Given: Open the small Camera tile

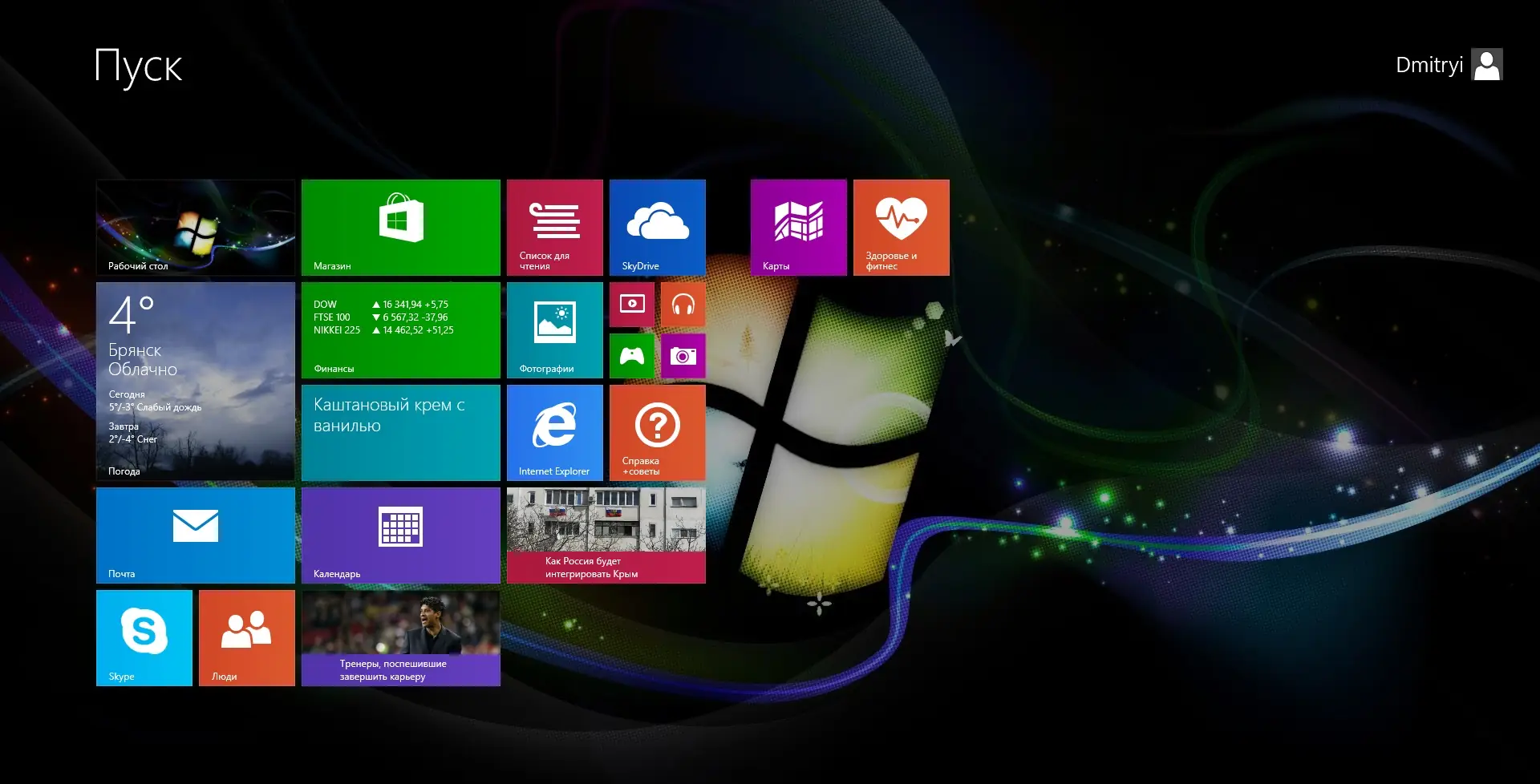Looking at the screenshot, I should [x=683, y=356].
